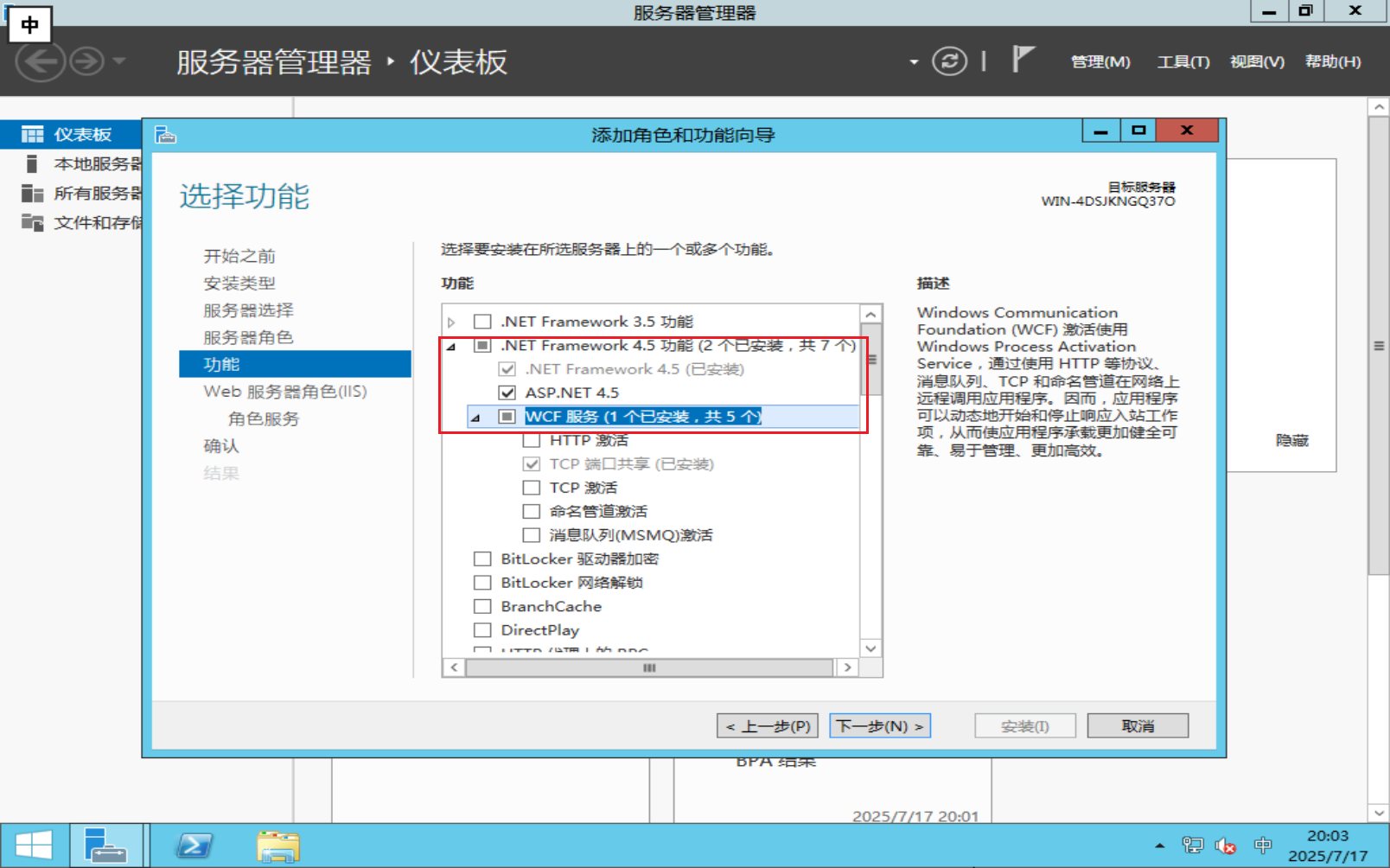Expand the .NET Framework 3.5 功能 node
1390x868 pixels.
(453, 321)
